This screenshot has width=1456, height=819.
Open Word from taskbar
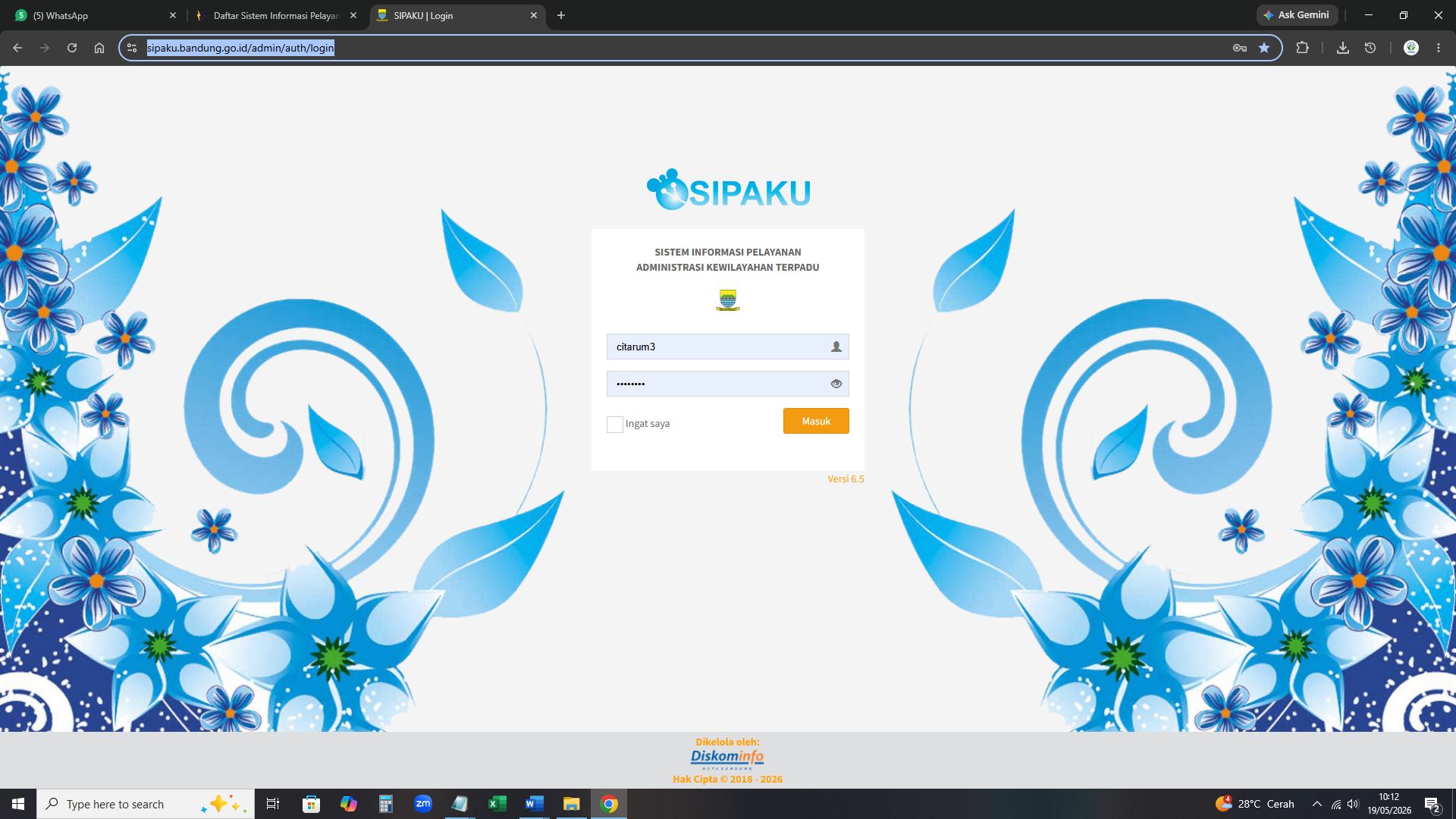pos(534,804)
